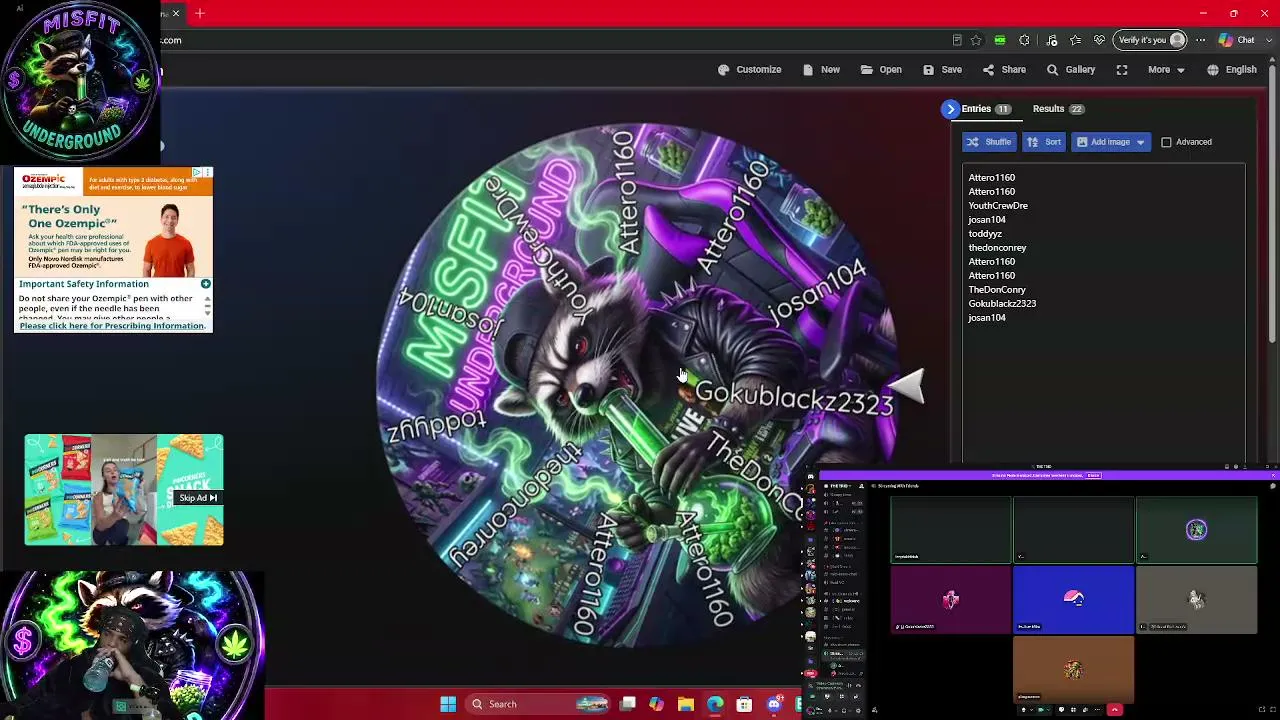Click the Ozempic Prescribing Information link
The image size is (1280, 720).
tap(112, 326)
